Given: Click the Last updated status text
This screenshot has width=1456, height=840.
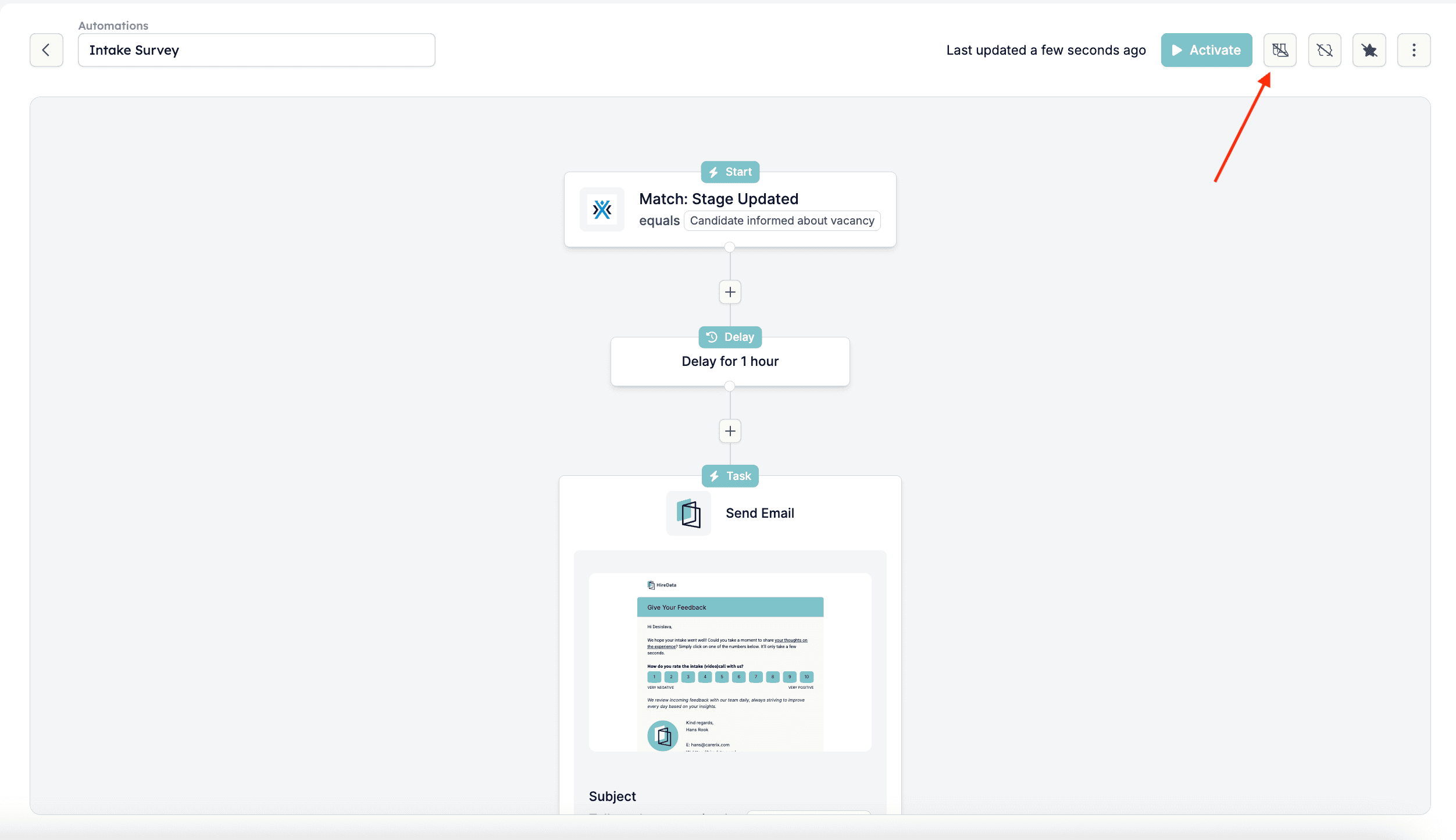Looking at the screenshot, I should coord(1046,50).
